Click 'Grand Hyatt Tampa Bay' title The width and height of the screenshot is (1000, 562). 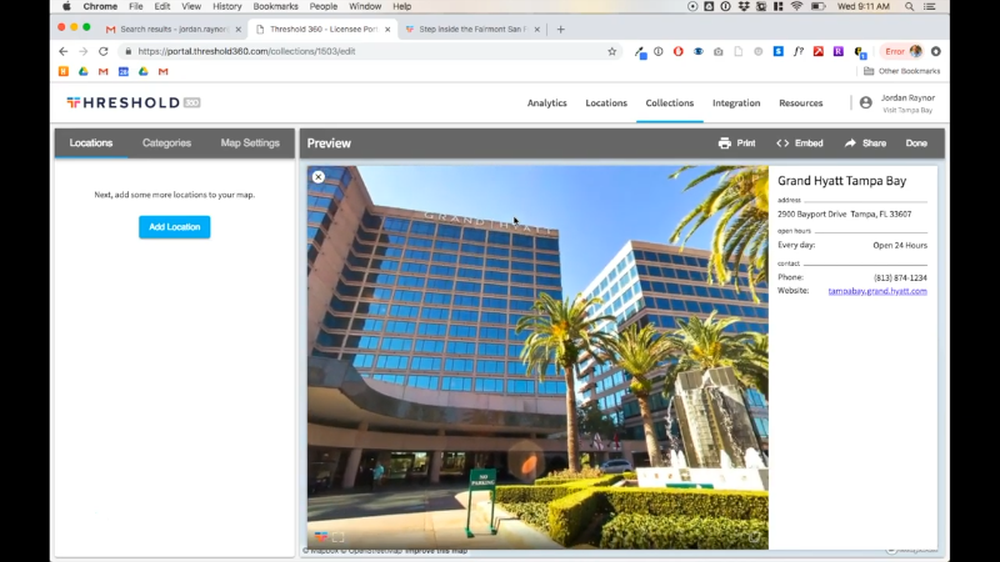click(x=842, y=181)
